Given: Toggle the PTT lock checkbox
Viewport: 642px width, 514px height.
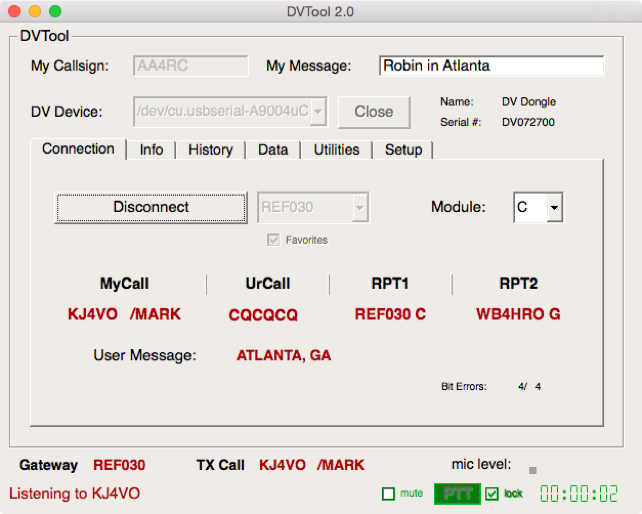Looking at the screenshot, I should [491, 493].
